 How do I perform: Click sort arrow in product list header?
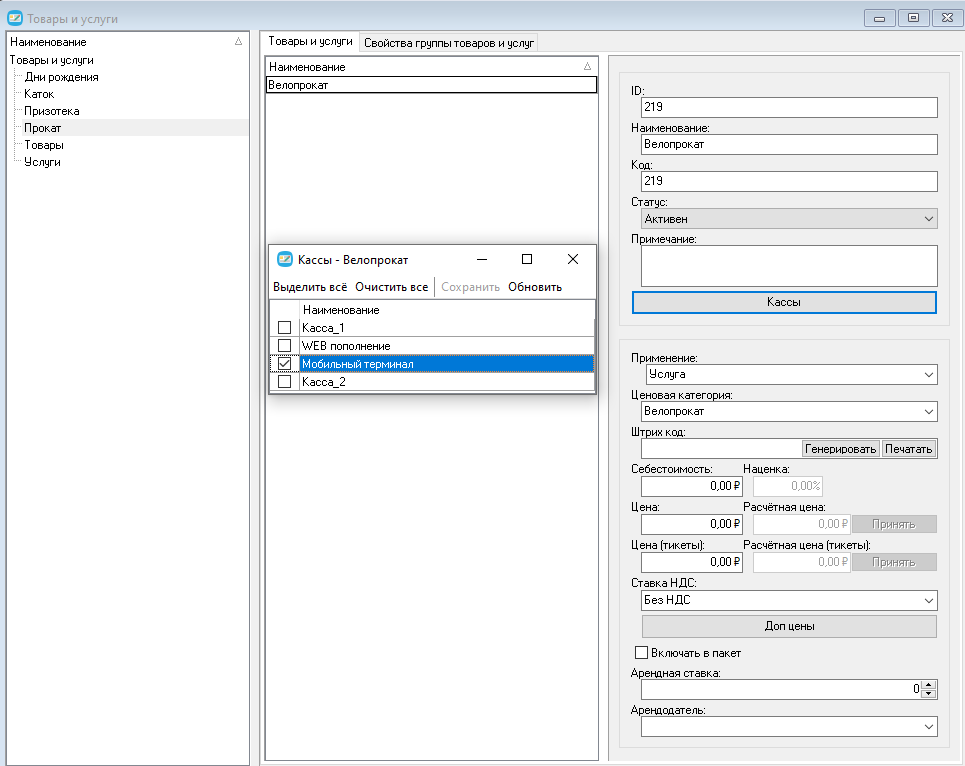(587, 66)
